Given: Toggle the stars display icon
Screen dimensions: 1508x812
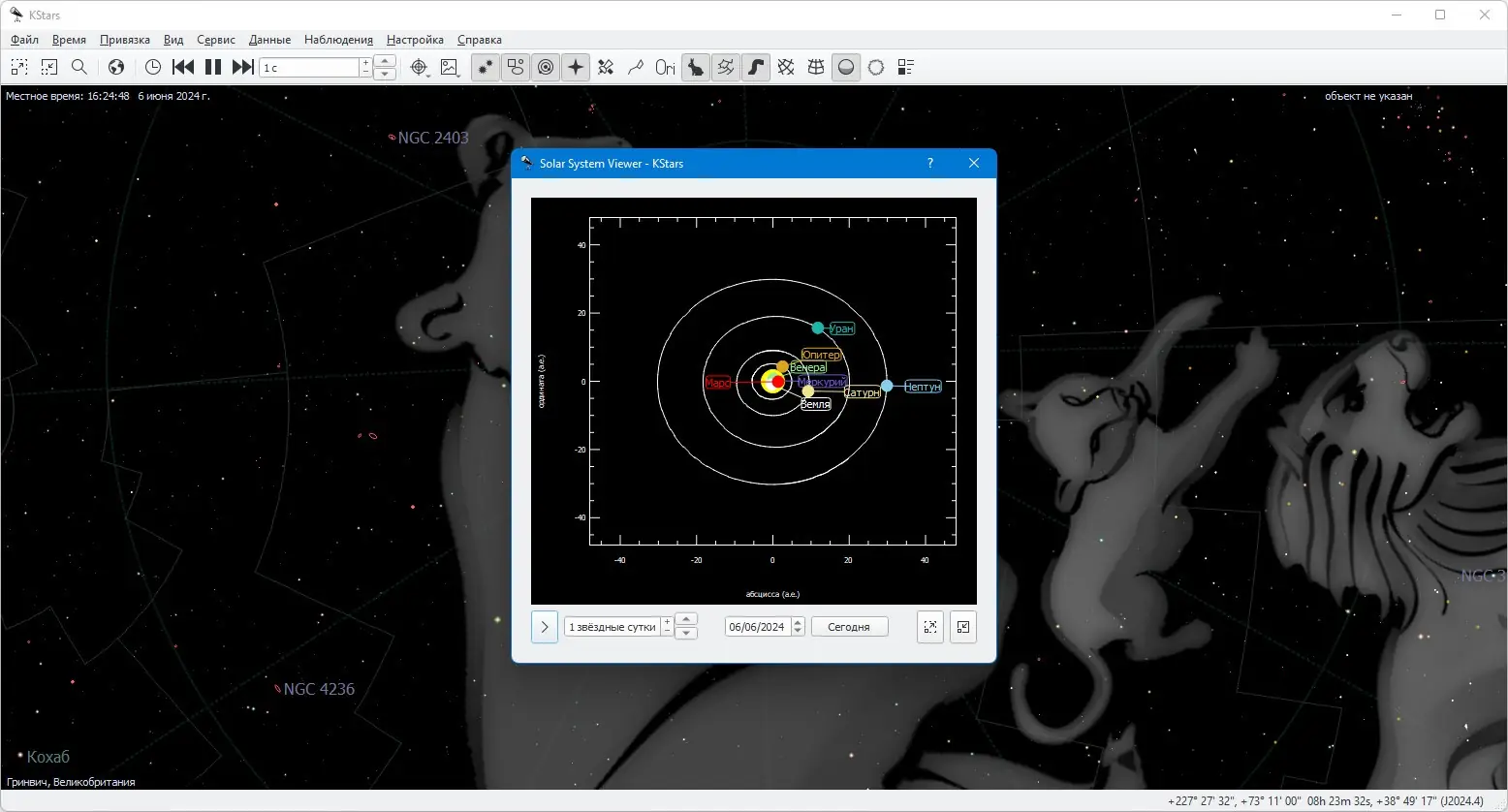Looking at the screenshot, I should click(486, 67).
